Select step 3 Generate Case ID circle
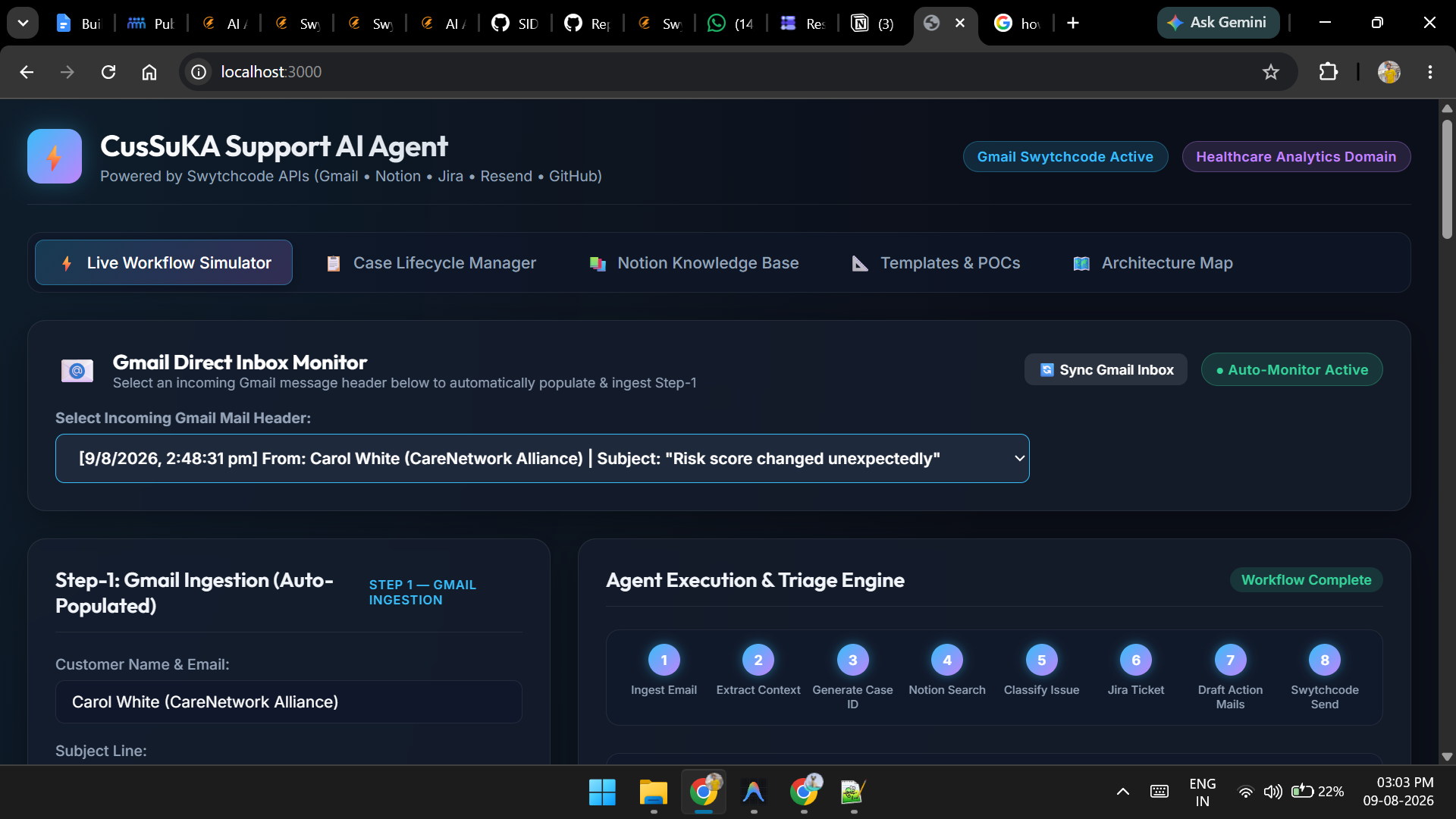Image resolution: width=1456 pixels, height=819 pixels. coord(853,660)
